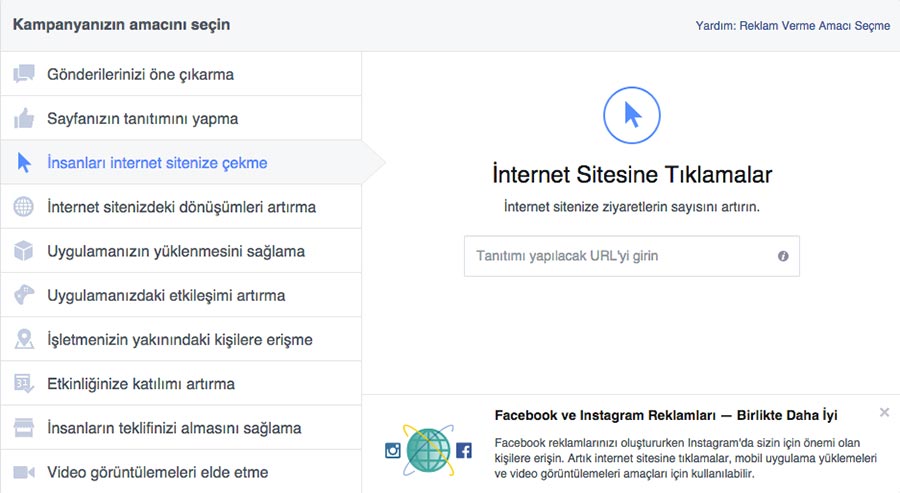900x493 pixels.
Task: Click the globe icon for İnternet sitenizdeki dönüşümleri artırma
Action: pyautogui.click(x=24, y=207)
